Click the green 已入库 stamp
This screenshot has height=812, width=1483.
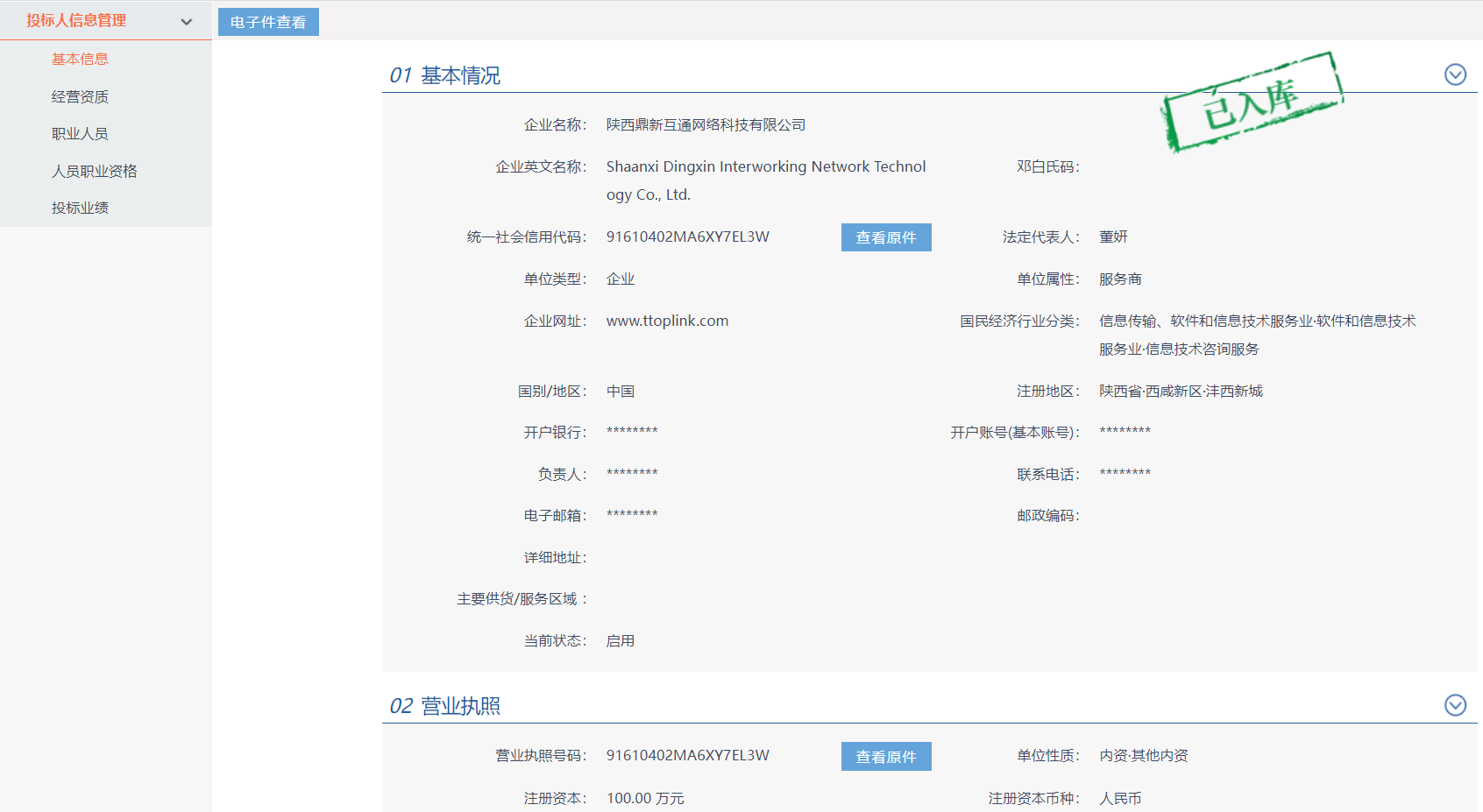(x=1252, y=102)
